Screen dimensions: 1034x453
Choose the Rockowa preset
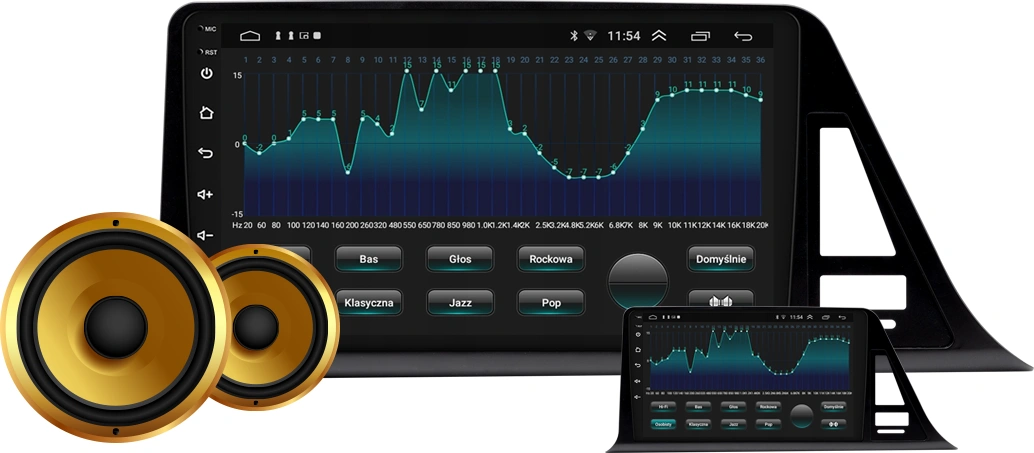[x=551, y=259]
